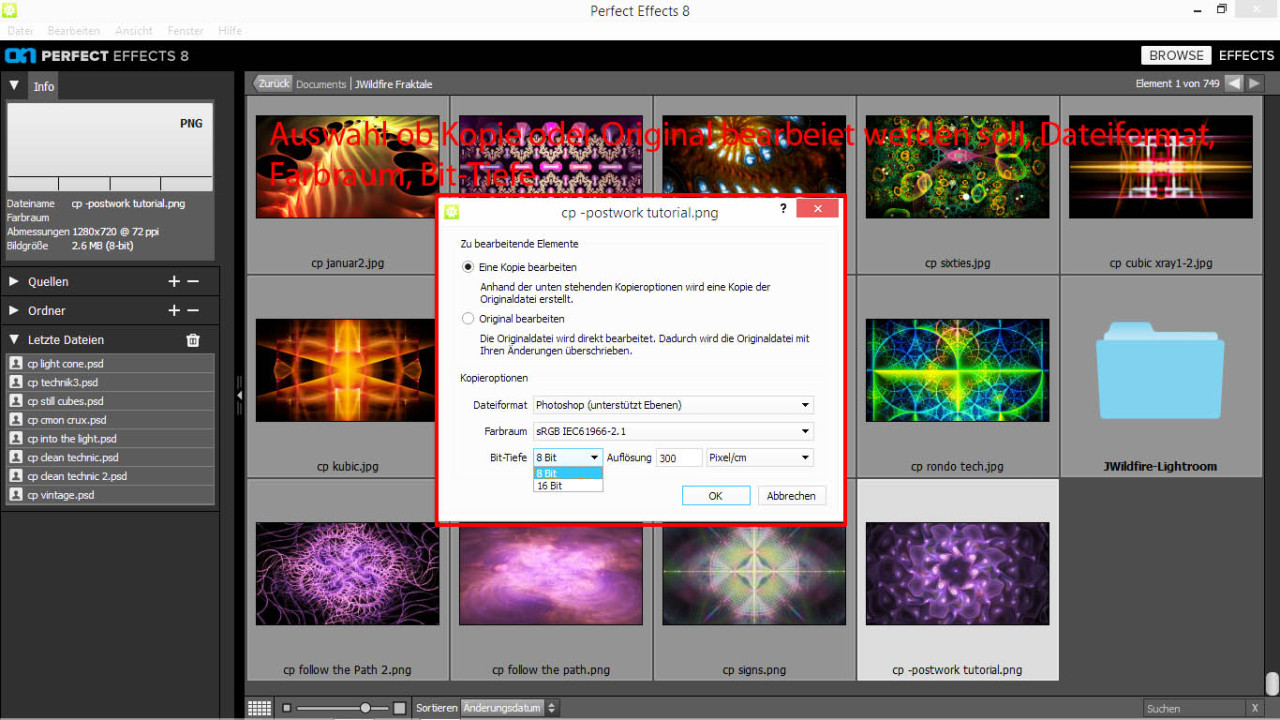Click the small thumbnail size icon
Screen dimensions: 1280x720
coord(286,708)
